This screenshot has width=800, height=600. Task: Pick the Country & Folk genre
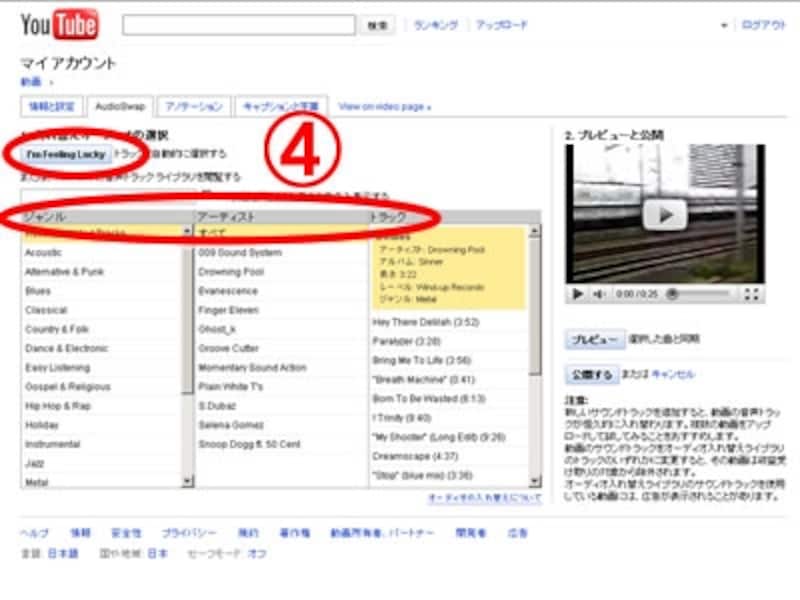(x=57, y=329)
